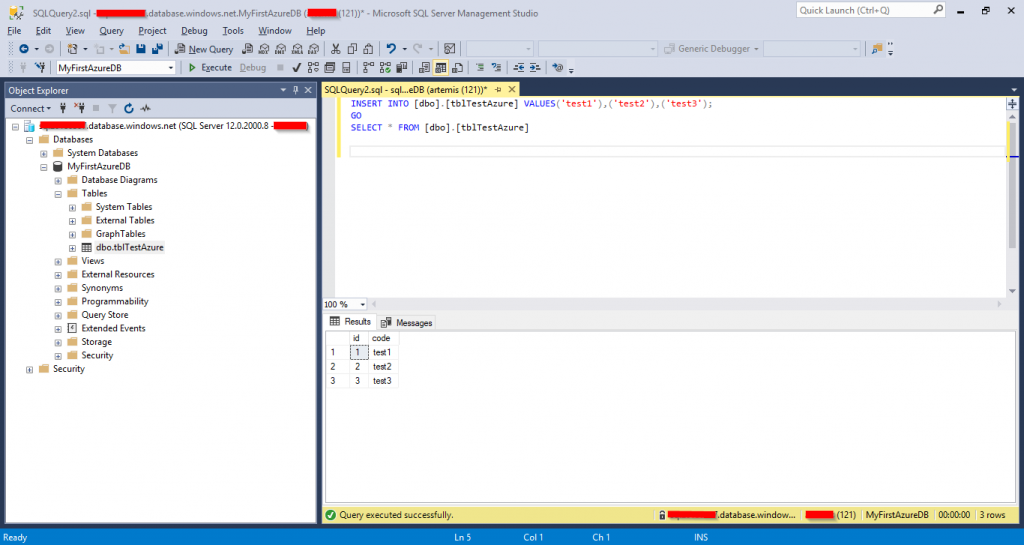Undo the last action
Image resolution: width=1024 pixels, height=545 pixels.
[x=391, y=49]
